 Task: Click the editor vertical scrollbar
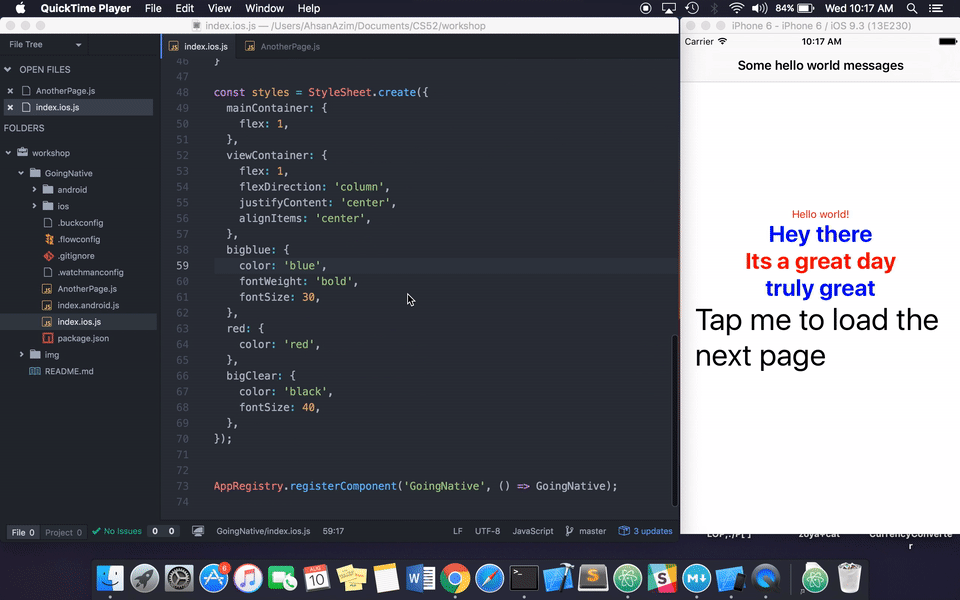[675, 419]
